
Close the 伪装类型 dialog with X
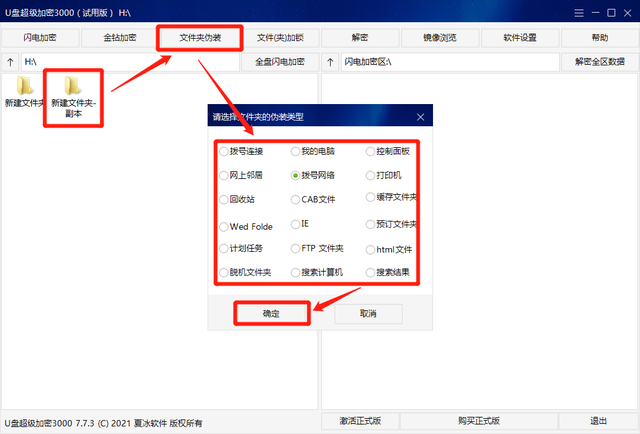420,117
